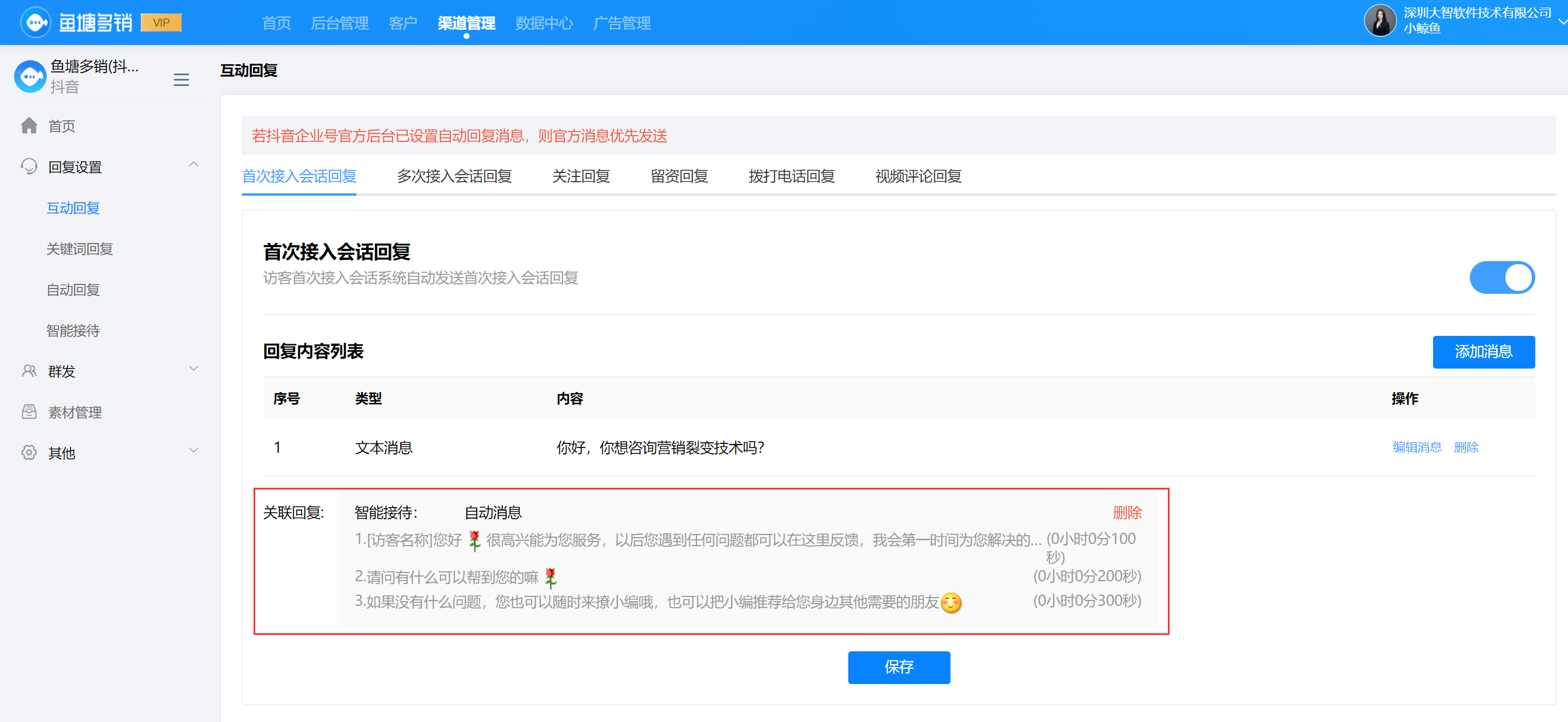The width and height of the screenshot is (1568, 722).
Task: Click the 添加消息 button
Action: [1483, 351]
